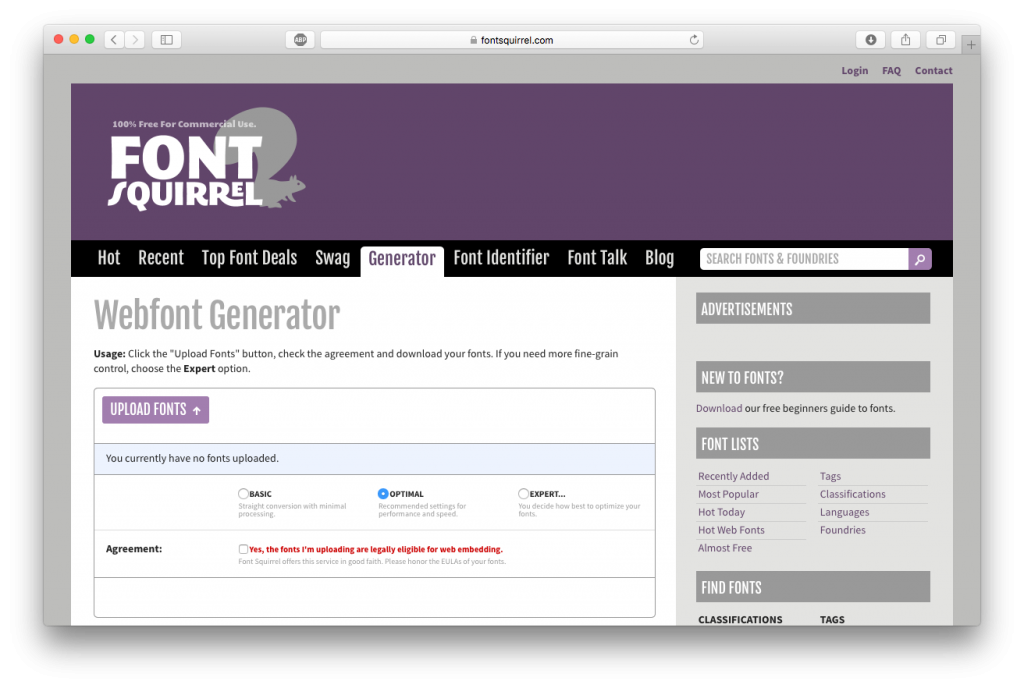Open the Languages font list link
The width and height of the screenshot is (1024, 688).
click(844, 512)
